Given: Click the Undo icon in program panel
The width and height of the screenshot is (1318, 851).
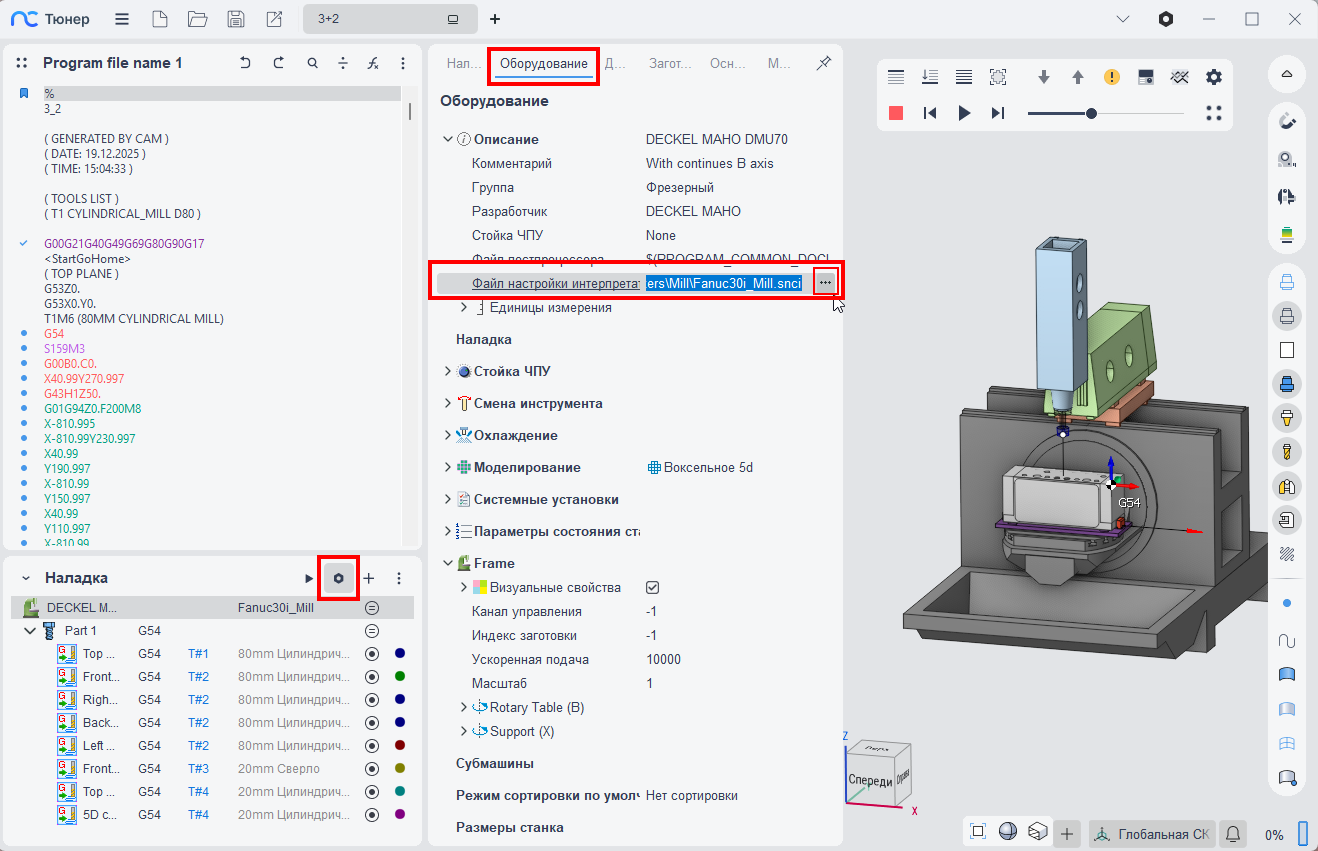Looking at the screenshot, I should point(245,63).
